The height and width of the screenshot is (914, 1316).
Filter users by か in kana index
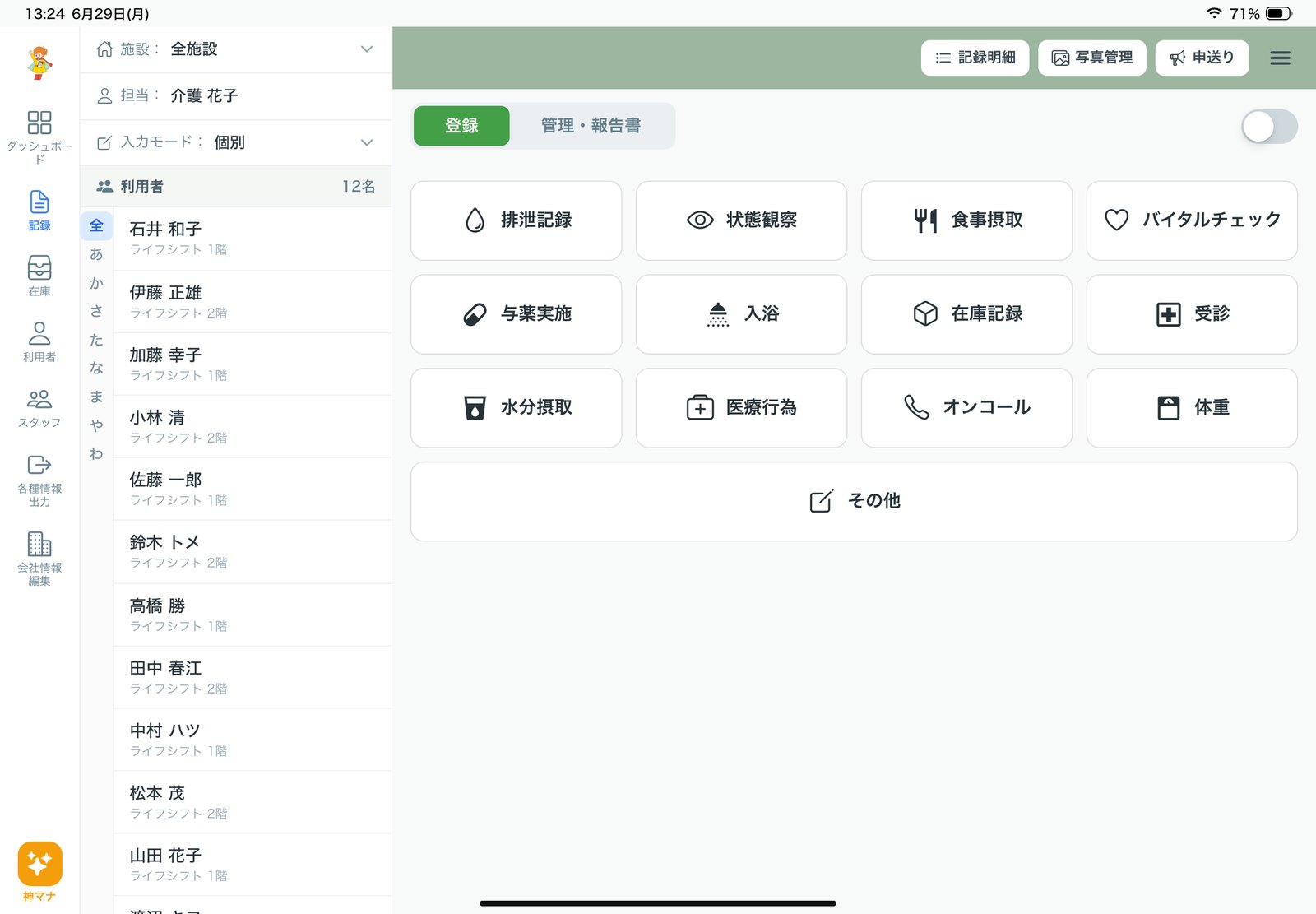click(x=96, y=283)
